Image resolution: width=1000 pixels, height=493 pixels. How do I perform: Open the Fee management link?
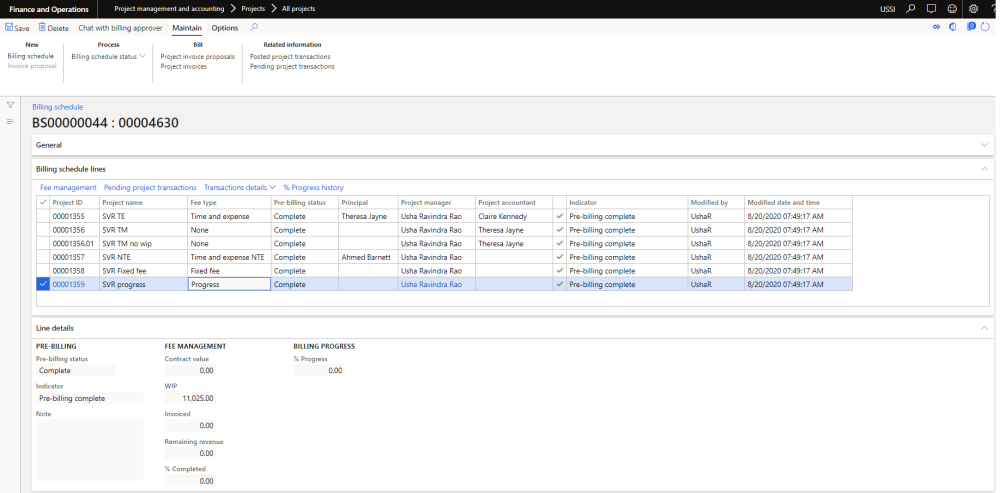(x=68, y=187)
